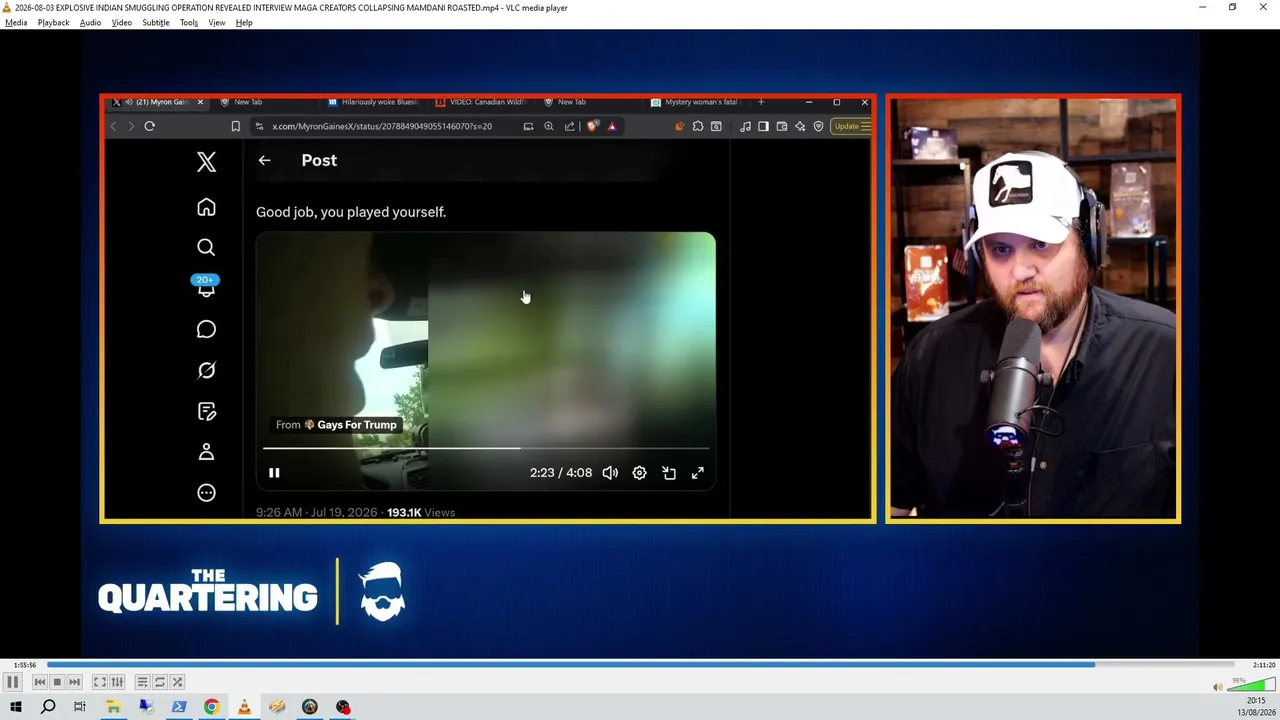Open File Explorer from the taskbar
The image size is (1280, 720).
pyautogui.click(x=113, y=707)
